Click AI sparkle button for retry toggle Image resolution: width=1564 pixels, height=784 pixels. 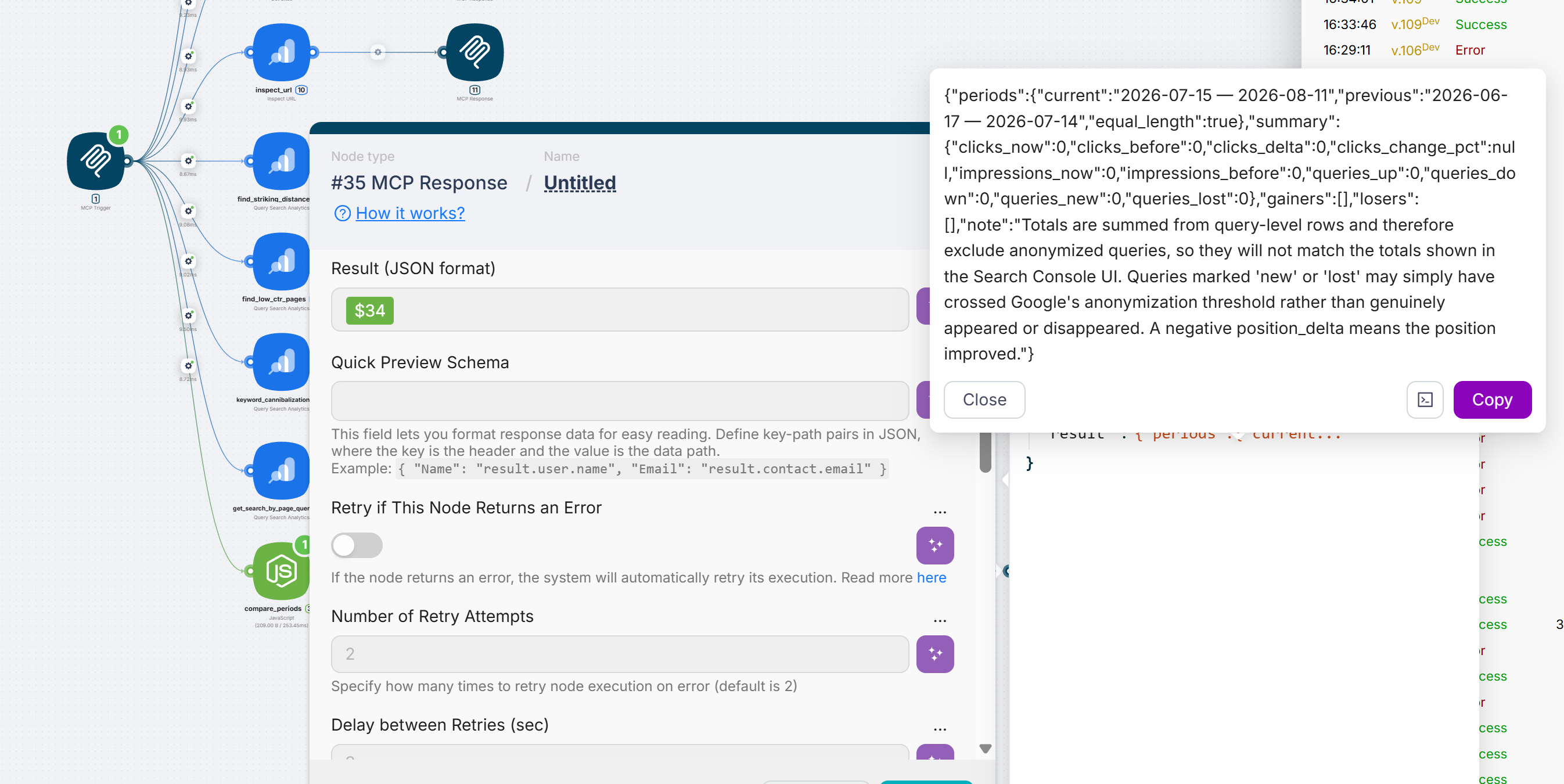click(934, 545)
